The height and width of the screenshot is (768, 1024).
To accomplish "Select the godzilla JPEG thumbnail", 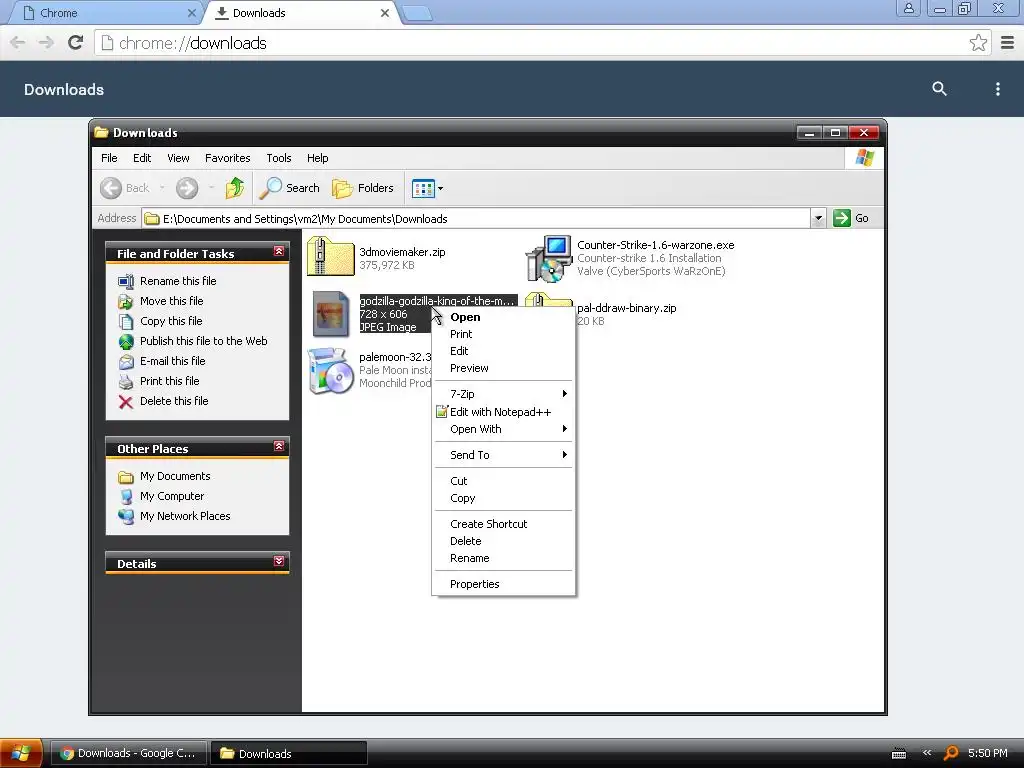I will (330, 313).
